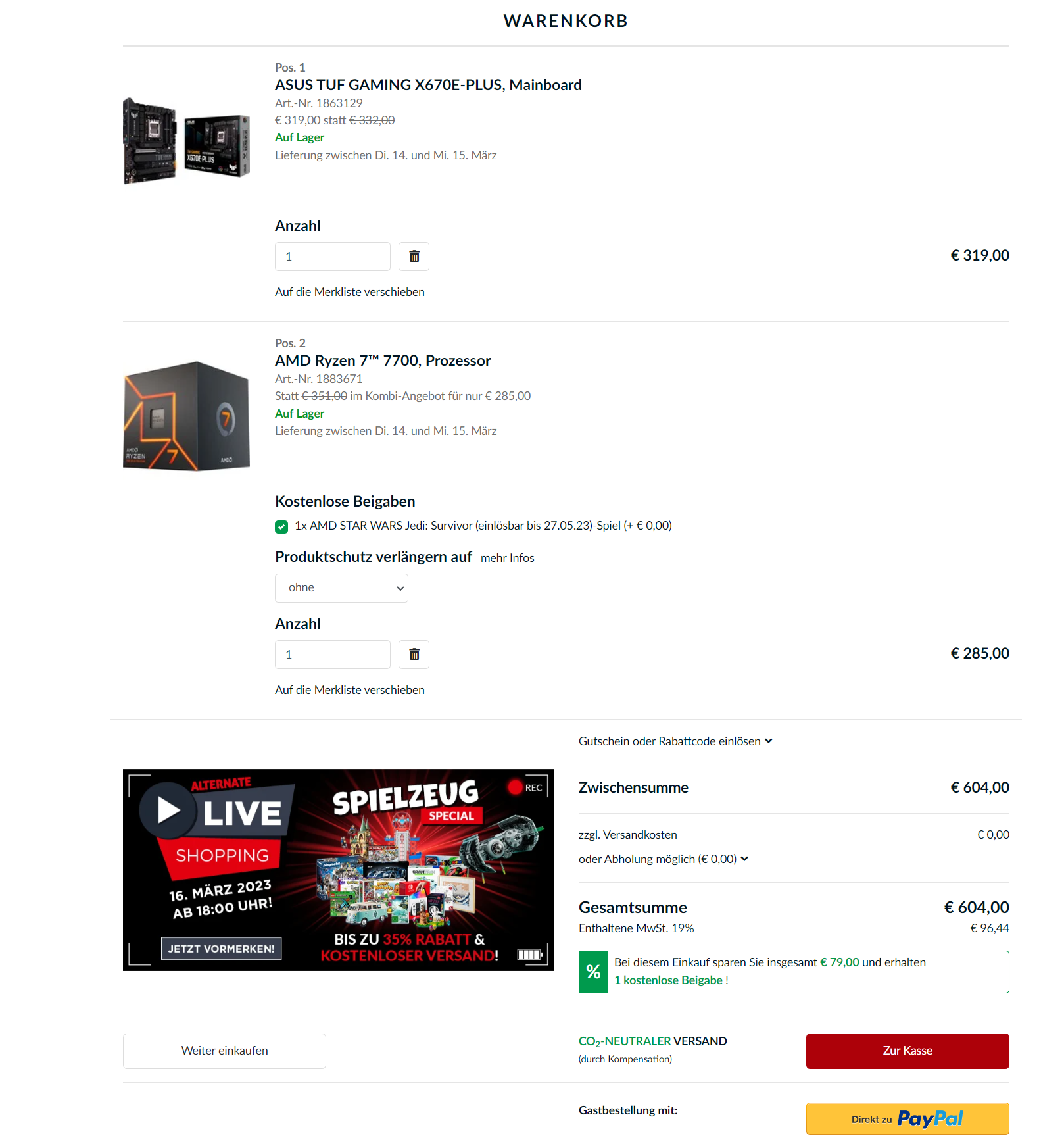
Task: Open the AMD Ryzen 7 box image
Action: [x=187, y=416]
